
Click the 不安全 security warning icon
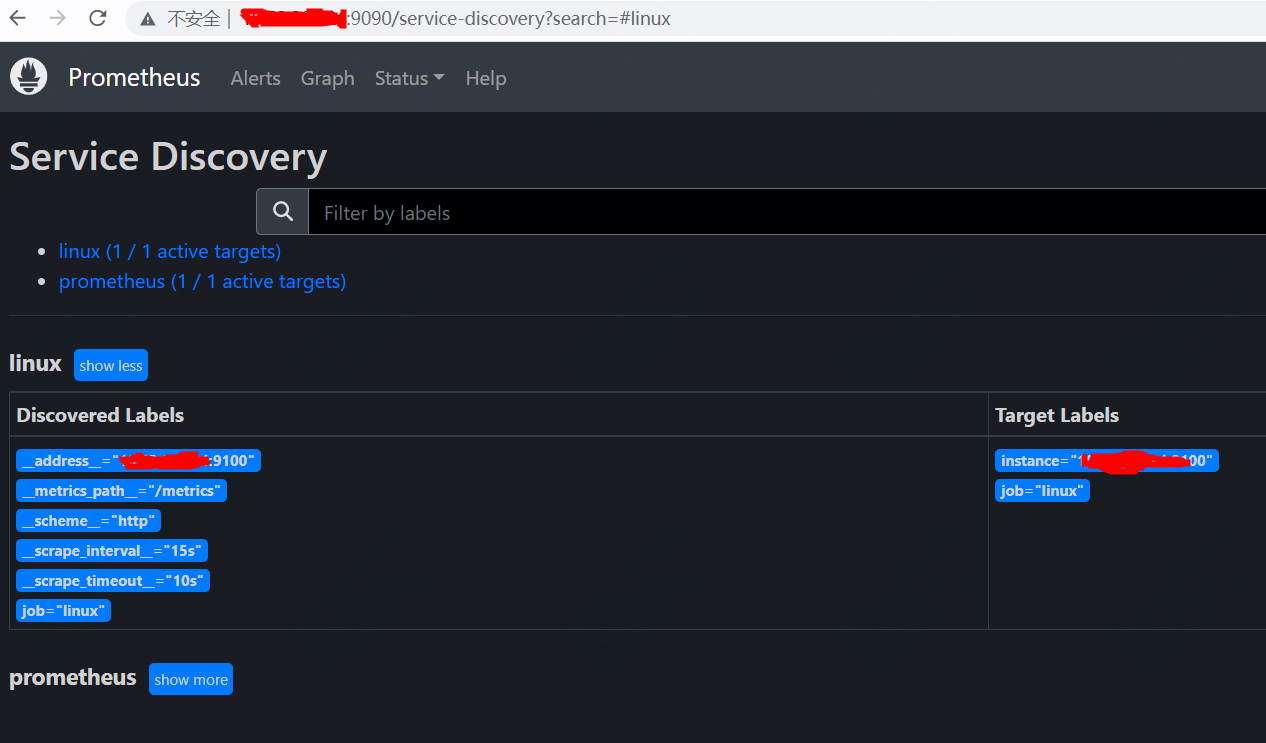146,18
